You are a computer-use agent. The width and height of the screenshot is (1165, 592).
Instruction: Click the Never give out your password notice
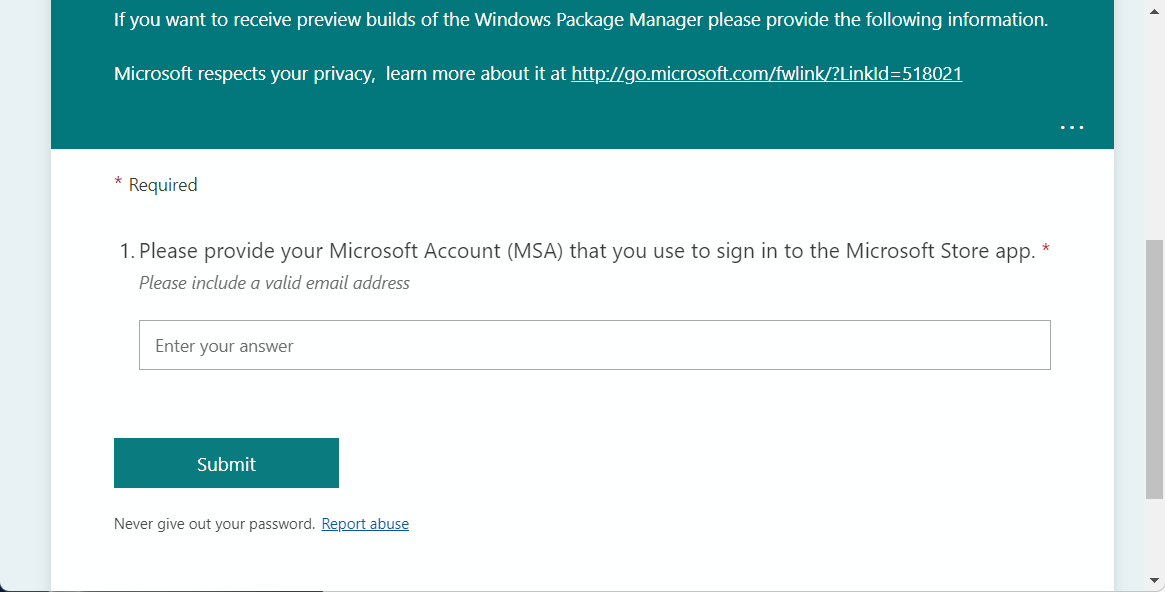[212, 523]
